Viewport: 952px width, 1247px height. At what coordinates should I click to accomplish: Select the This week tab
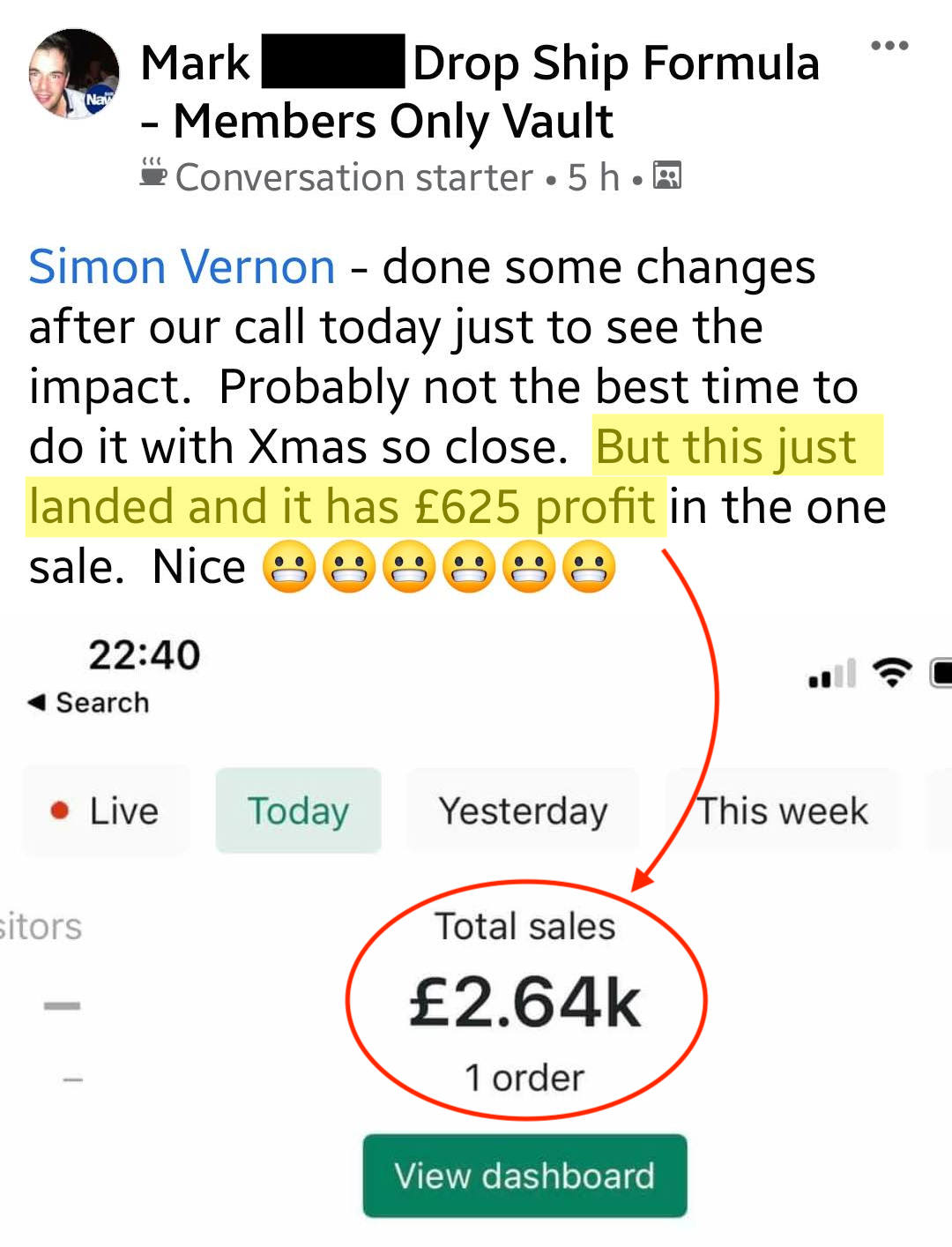coord(783,810)
